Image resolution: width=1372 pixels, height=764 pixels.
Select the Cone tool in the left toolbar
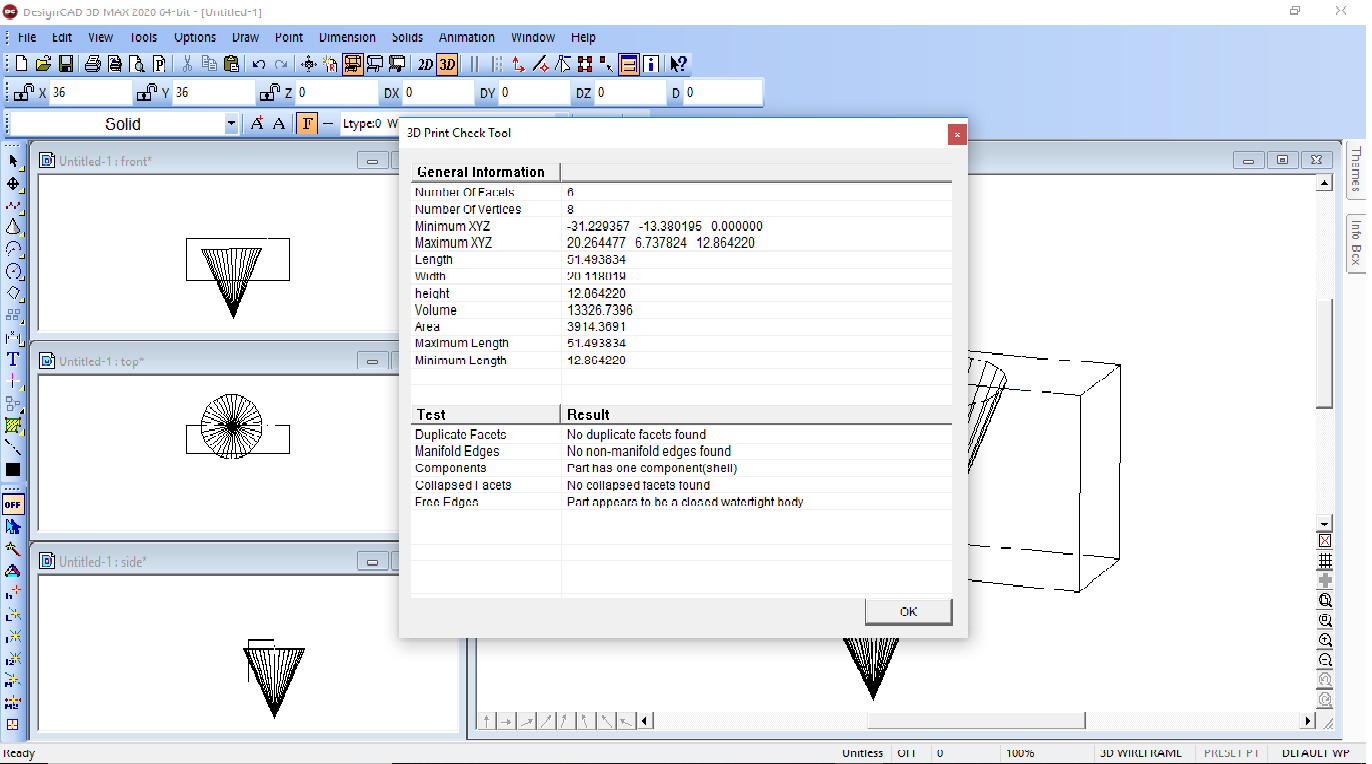click(x=12, y=226)
